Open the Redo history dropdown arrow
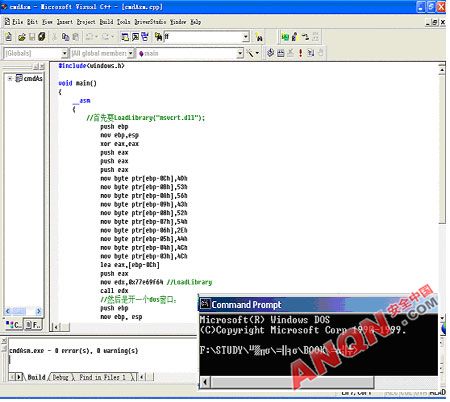450x402 pixels. tap(113, 37)
